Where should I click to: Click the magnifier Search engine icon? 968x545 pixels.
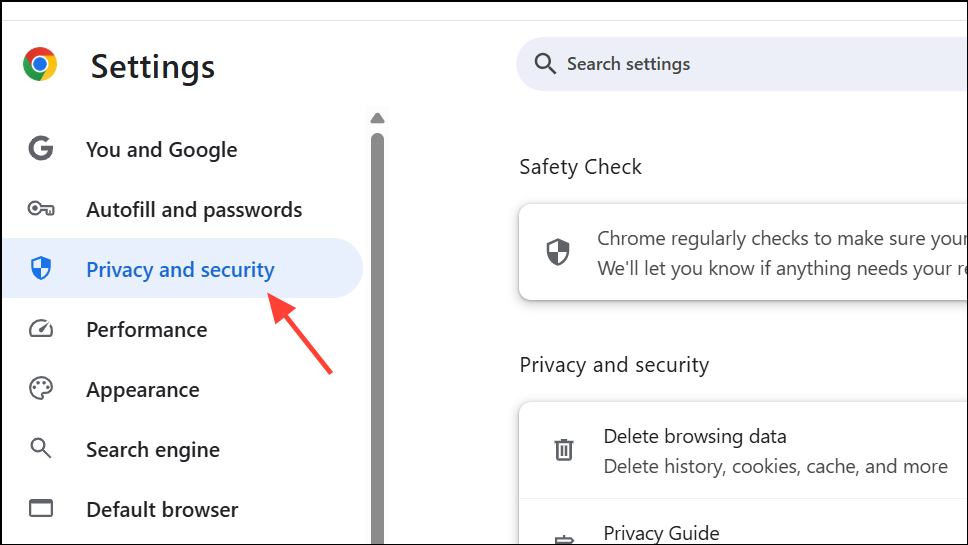point(41,448)
